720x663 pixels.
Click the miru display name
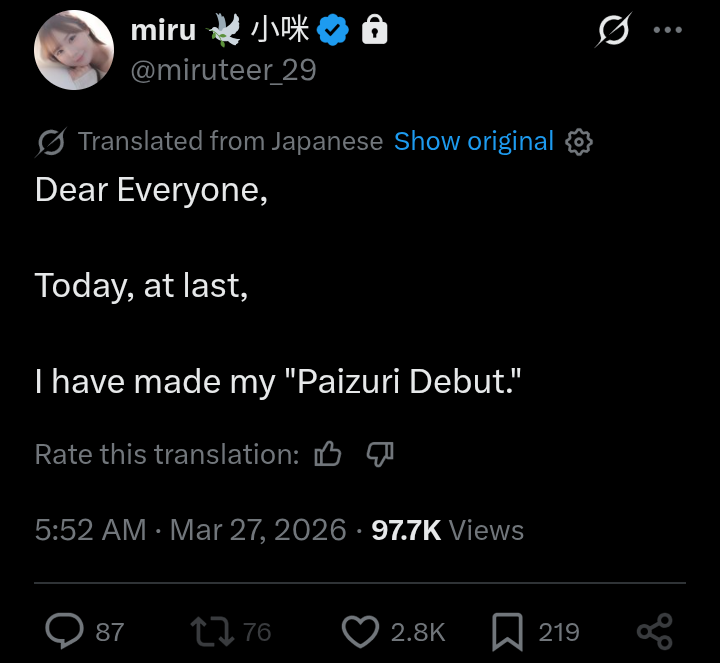pos(163,30)
